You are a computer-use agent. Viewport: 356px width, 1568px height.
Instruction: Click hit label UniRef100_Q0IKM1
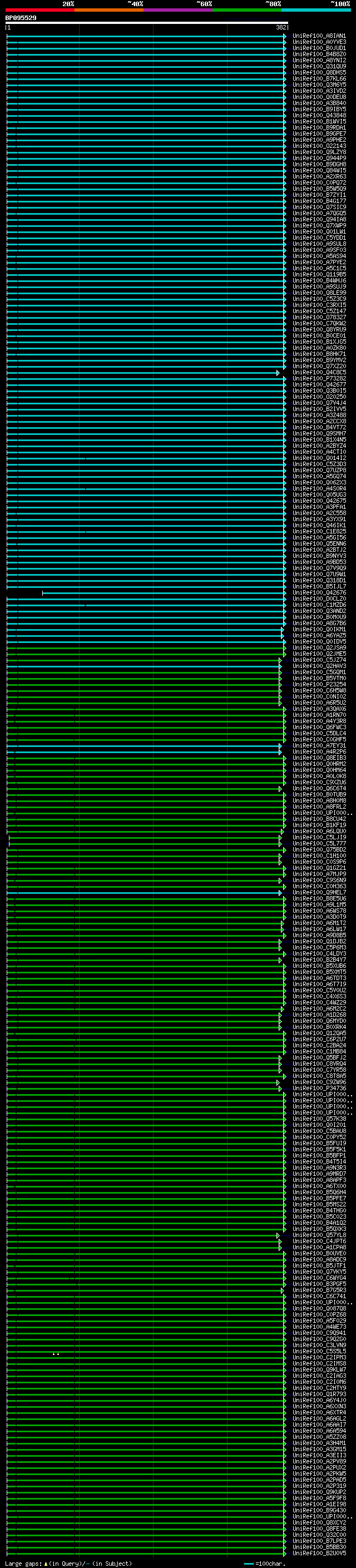tap(319, 630)
